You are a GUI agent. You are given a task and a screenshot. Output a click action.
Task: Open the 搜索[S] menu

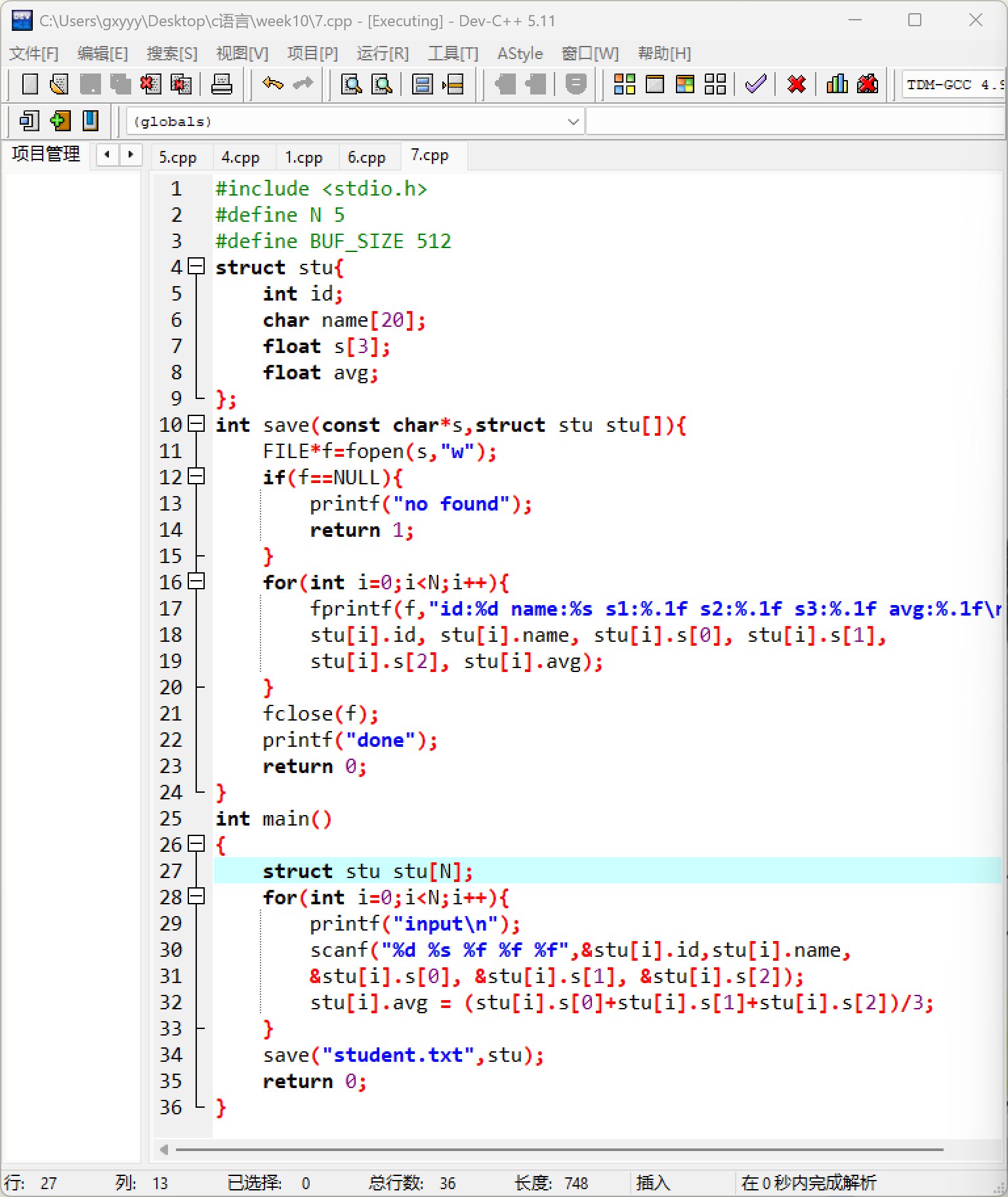tap(172, 53)
